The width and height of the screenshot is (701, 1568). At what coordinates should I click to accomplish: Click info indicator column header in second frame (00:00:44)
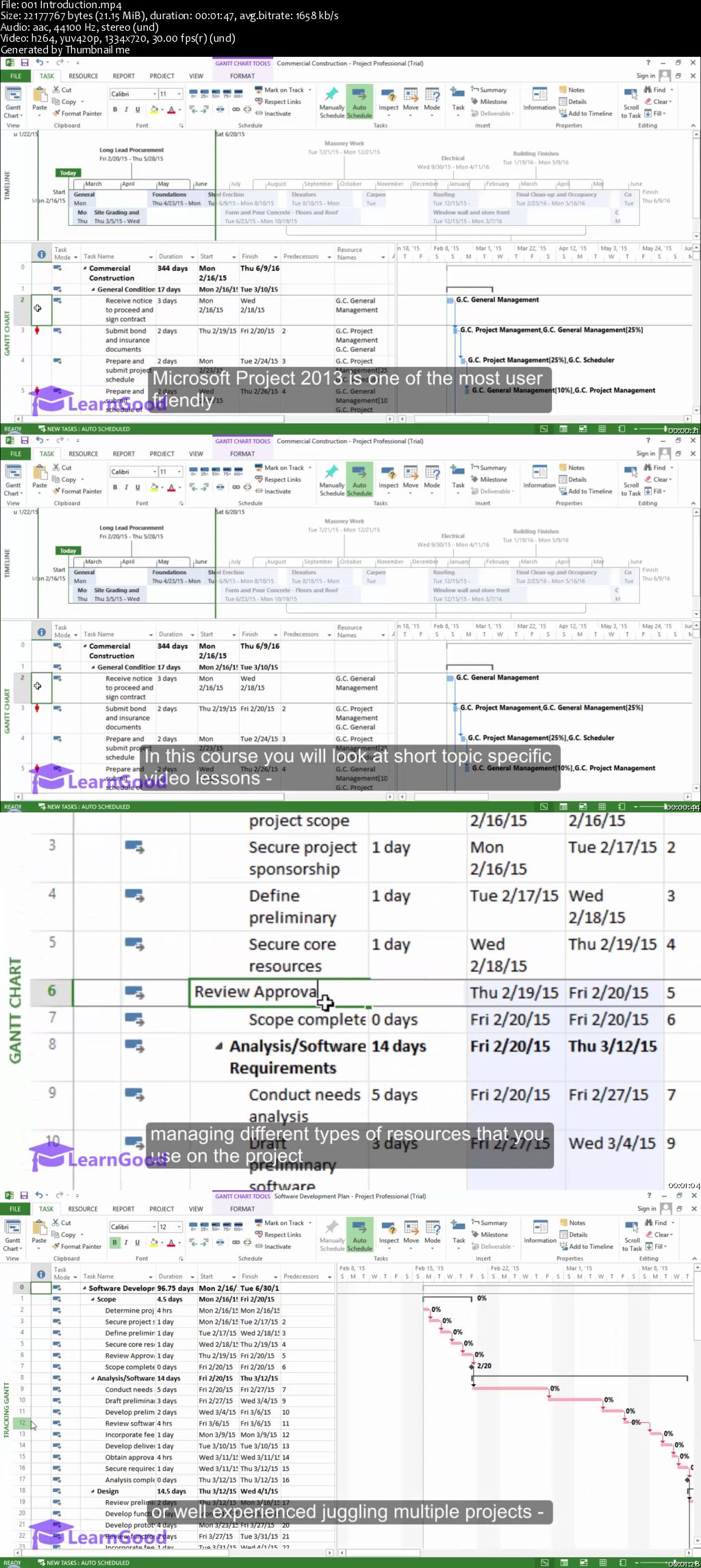click(x=42, y=632)
